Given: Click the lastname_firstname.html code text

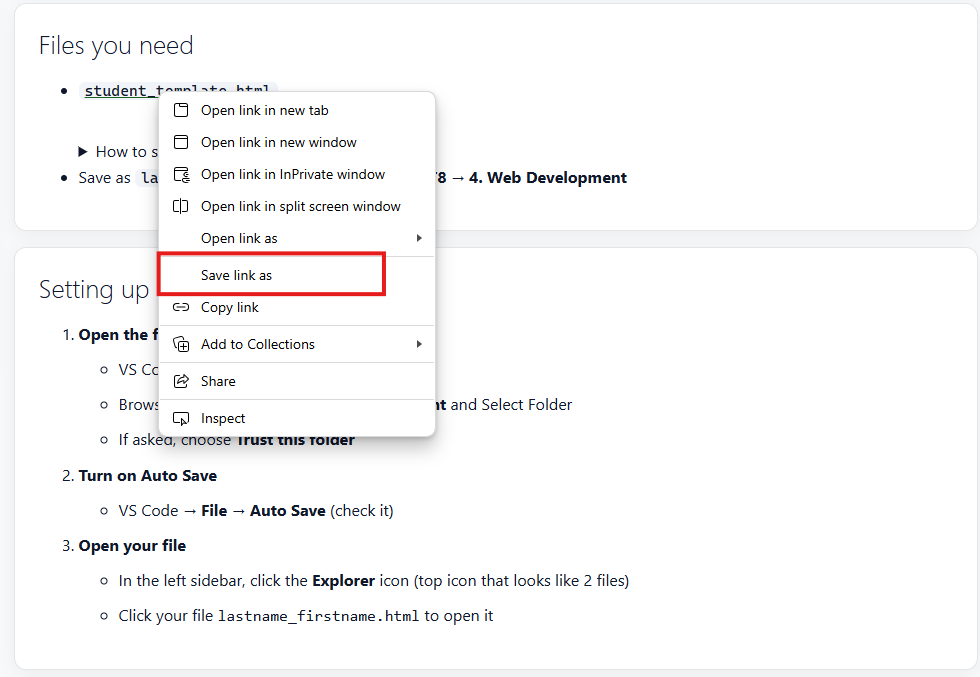Looking at the screenshot, I should [322, 616].
